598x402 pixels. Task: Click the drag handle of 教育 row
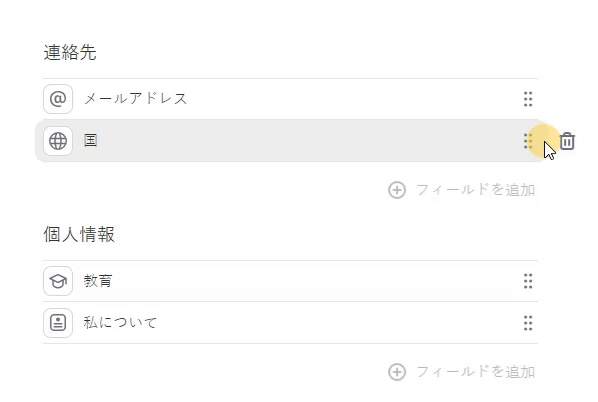[x=528, y=281]
